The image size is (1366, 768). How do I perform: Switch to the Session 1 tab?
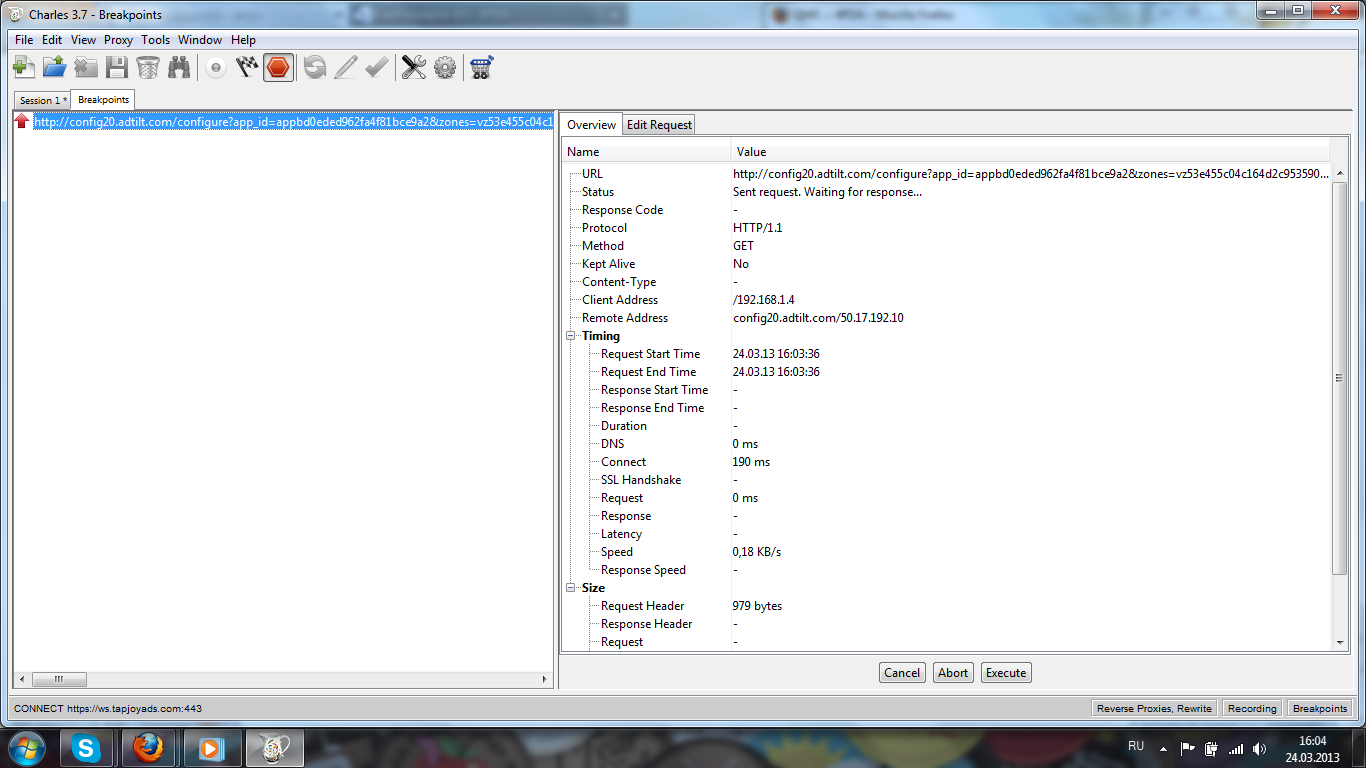tap(43, 100)
